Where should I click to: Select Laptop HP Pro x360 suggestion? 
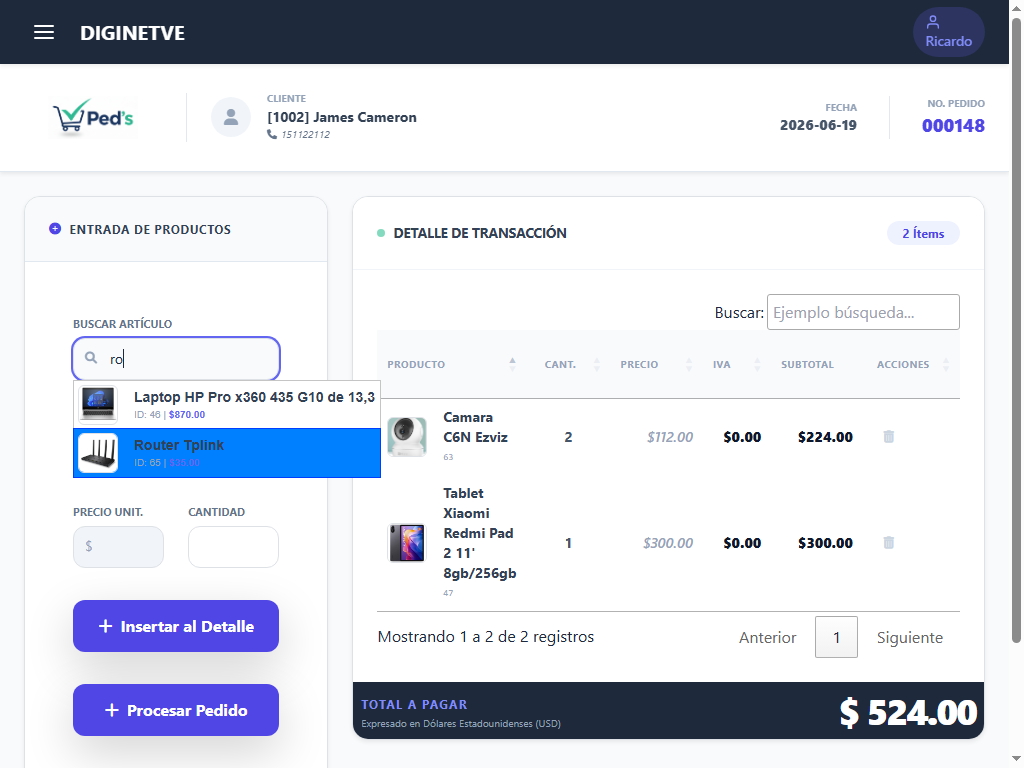click(x=227, y=404)
